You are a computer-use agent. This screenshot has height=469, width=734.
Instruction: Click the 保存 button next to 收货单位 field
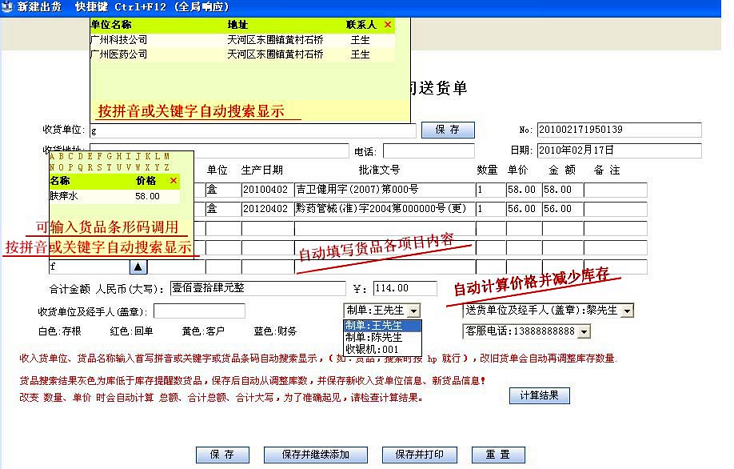pos(448,130)
